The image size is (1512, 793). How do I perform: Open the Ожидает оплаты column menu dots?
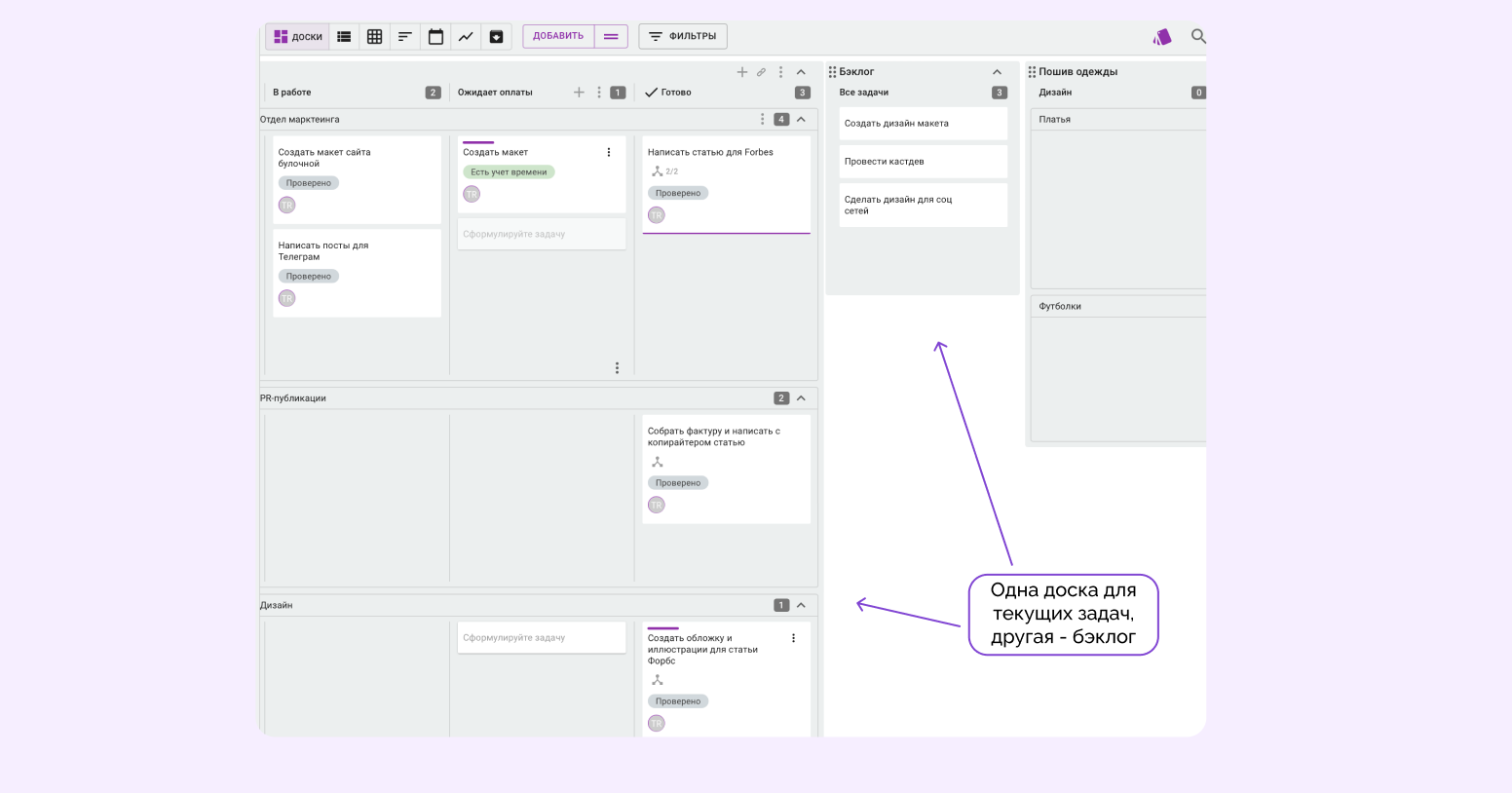[599, 93]
